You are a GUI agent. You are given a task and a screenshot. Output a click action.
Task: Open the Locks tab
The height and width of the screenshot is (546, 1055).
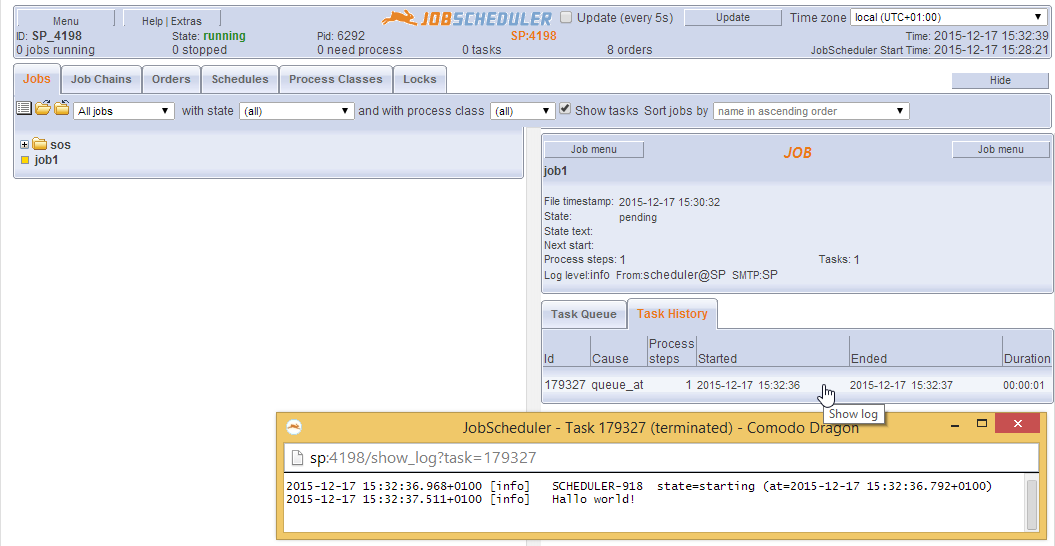coord(420,79)
